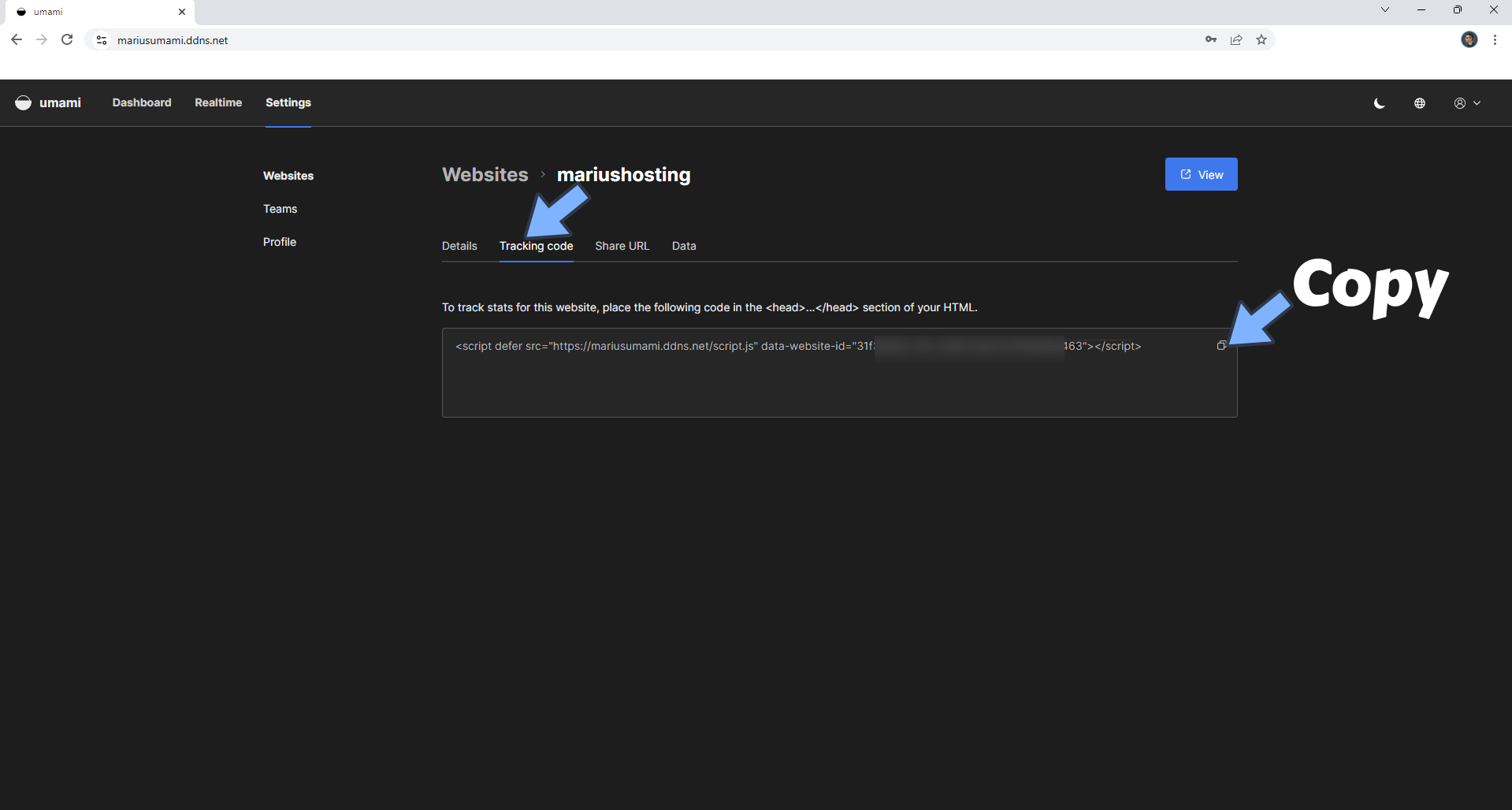Bookmark this page with the star icon
This screenshot has width=1512, height=810.
click(1261, 39)
